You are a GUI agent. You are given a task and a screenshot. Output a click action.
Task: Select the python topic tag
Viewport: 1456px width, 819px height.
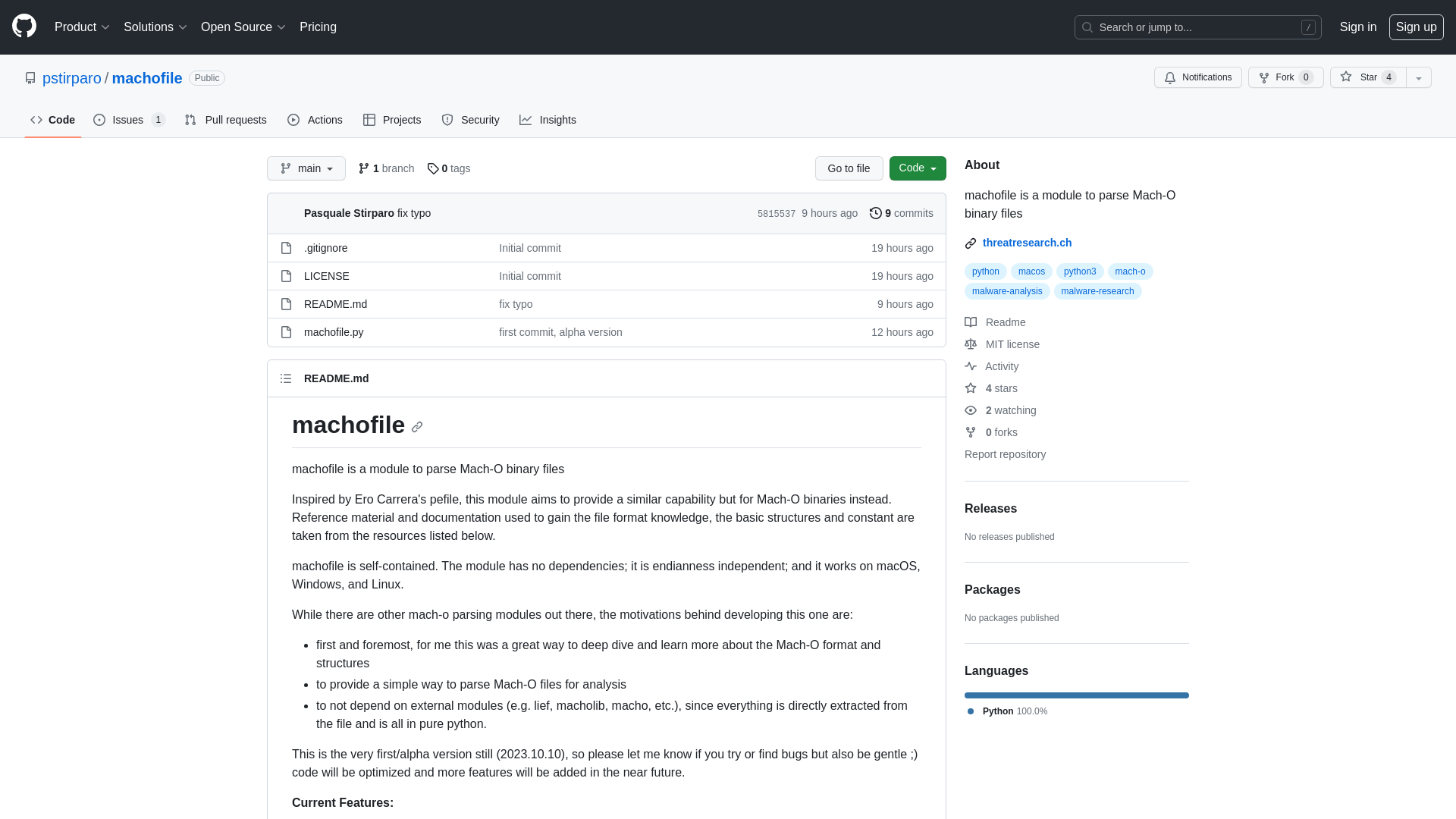[986, 271]
